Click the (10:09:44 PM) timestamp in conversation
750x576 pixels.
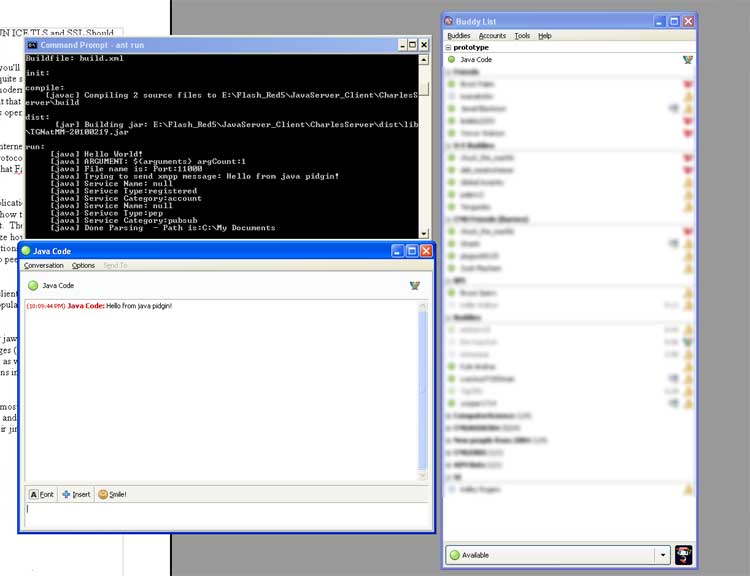(46, 306)
